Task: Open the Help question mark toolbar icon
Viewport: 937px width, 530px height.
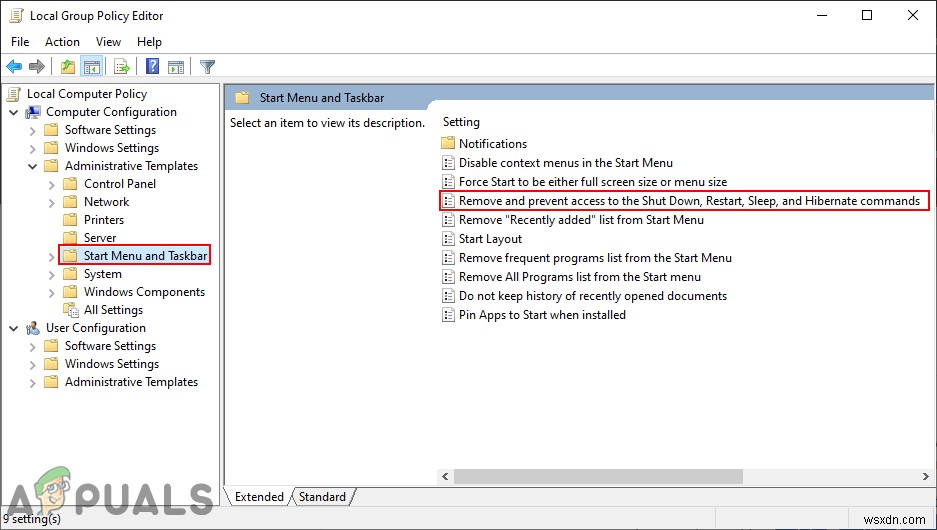Action: pyautogui.click(x=152, y=66)
